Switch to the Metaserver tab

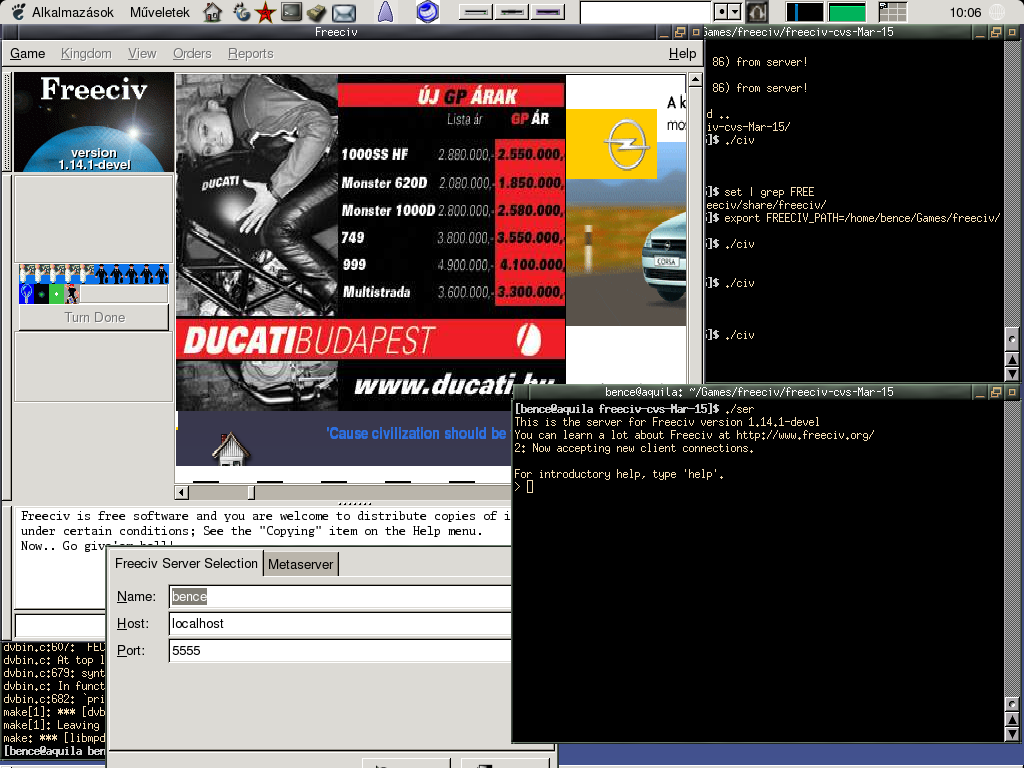click(x=300, y=564)
